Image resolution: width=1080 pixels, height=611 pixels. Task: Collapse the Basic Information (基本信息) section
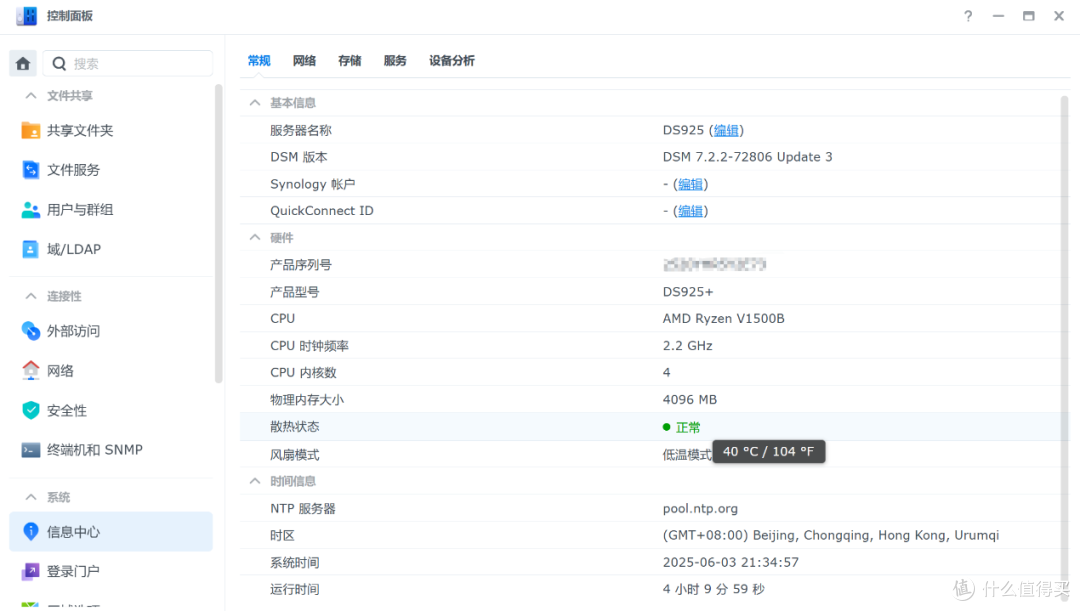[255, 103]
